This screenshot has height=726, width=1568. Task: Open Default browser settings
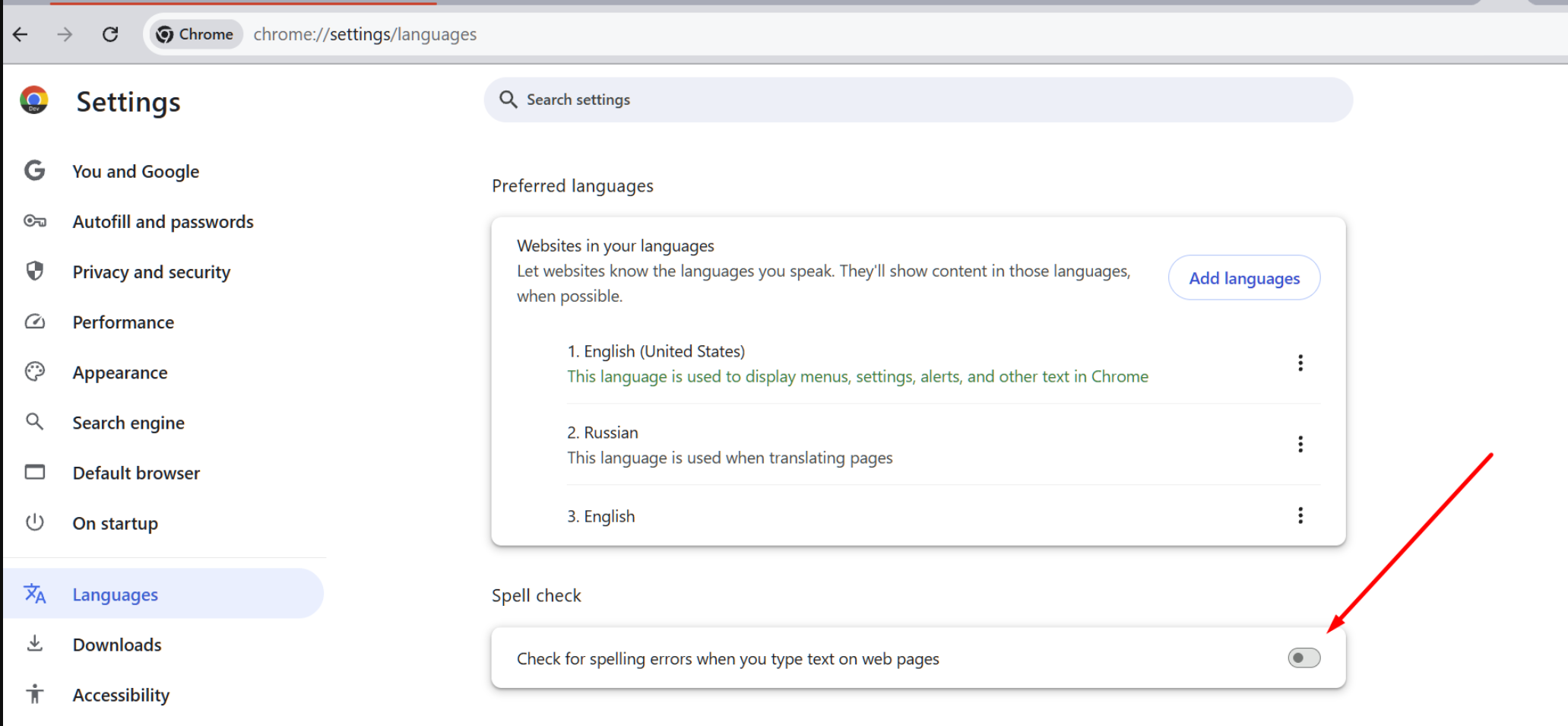[x=136, y=473]
